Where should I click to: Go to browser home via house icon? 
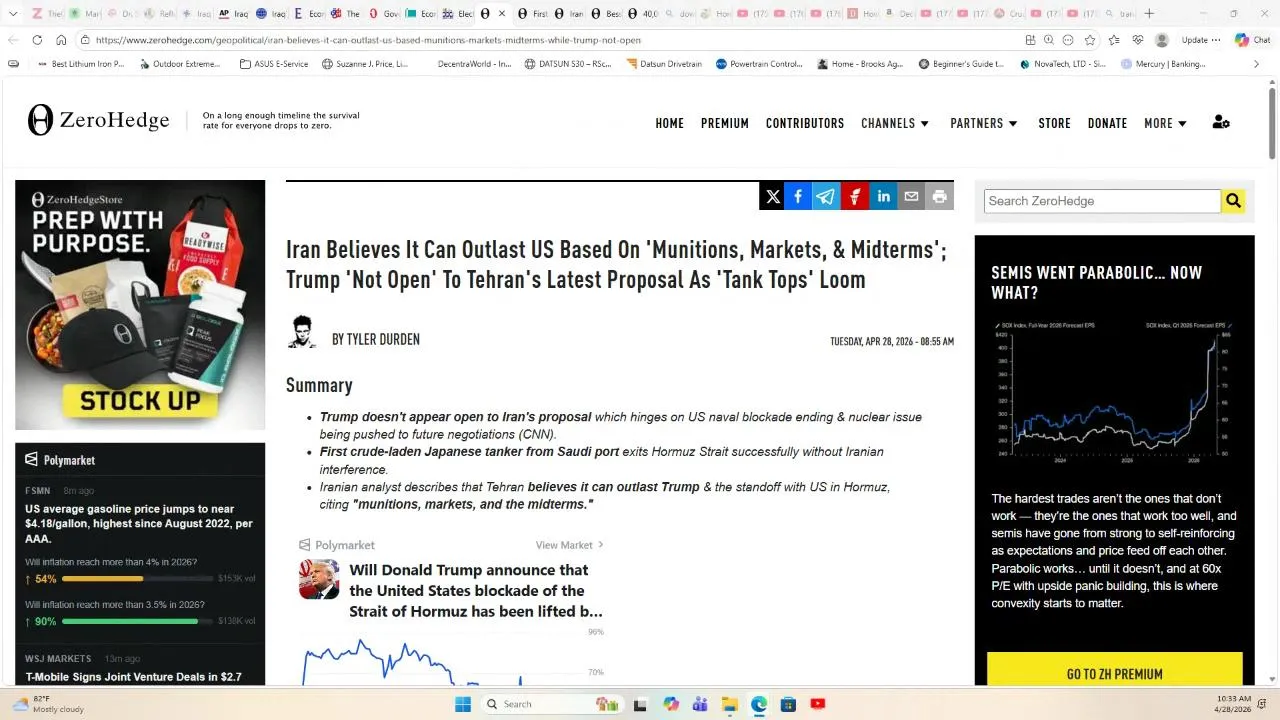61,40
